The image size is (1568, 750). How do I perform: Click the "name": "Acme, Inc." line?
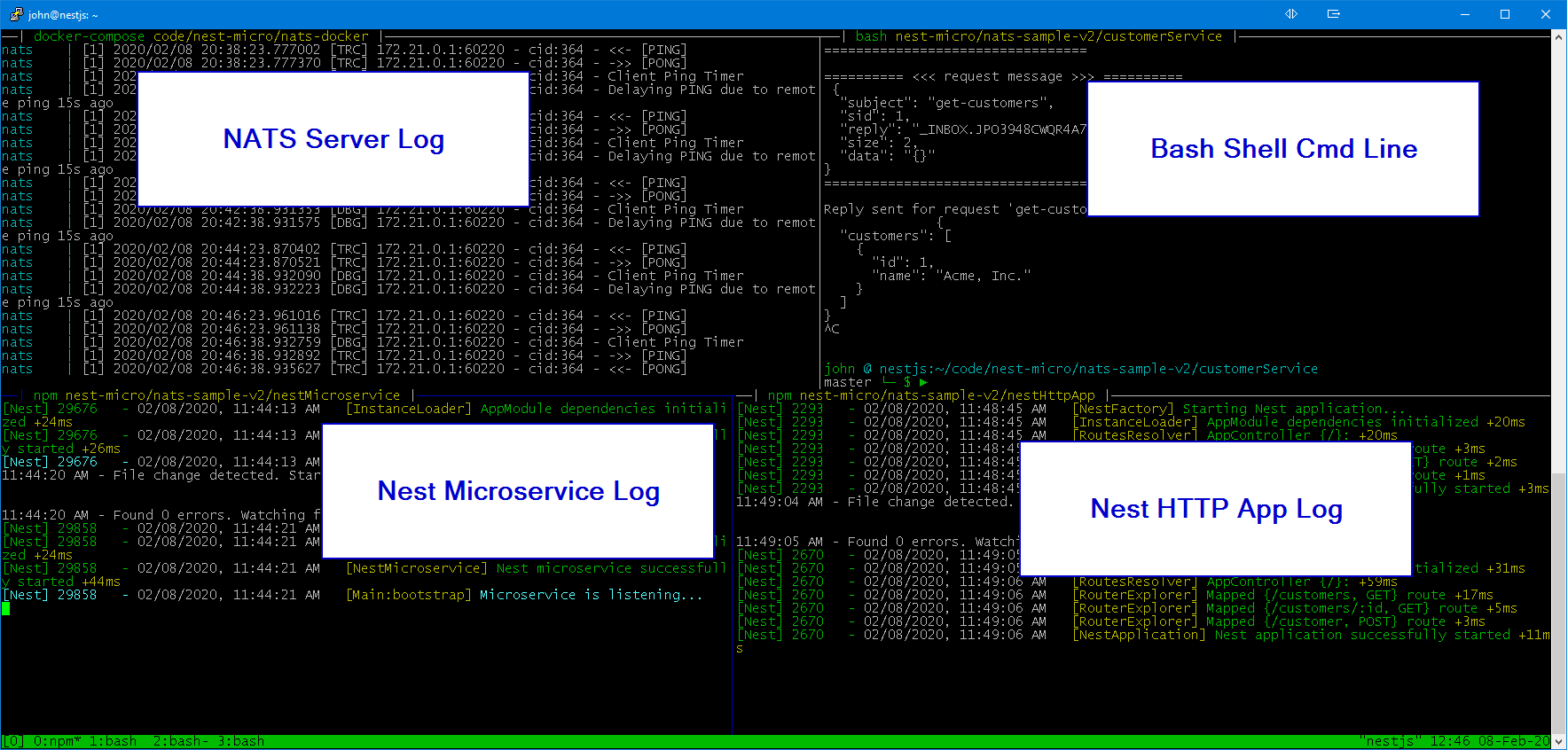tap(951, 276)
